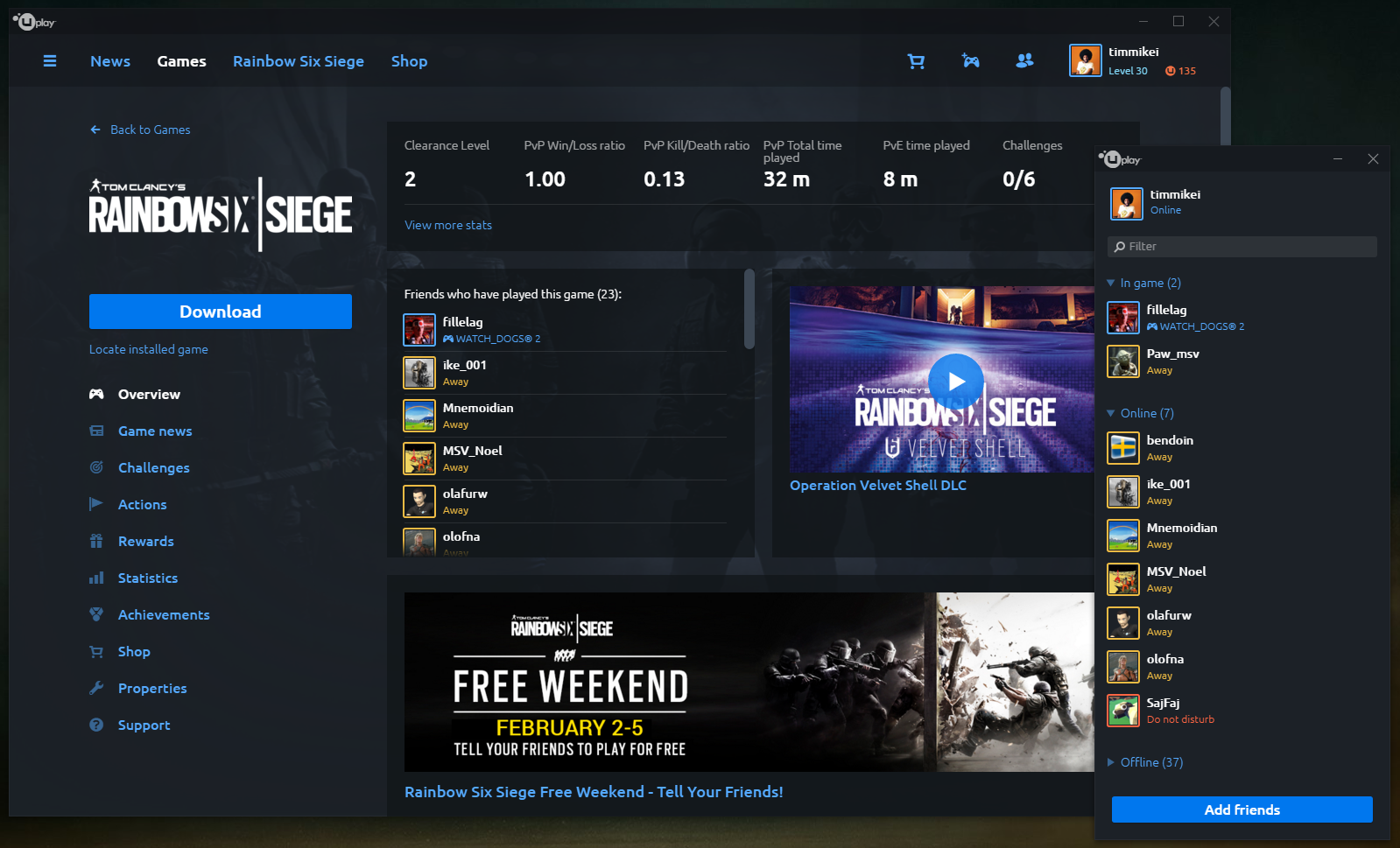Click the Uplay logo in main window
1400x848 pixels.
[x=34, y=22]
